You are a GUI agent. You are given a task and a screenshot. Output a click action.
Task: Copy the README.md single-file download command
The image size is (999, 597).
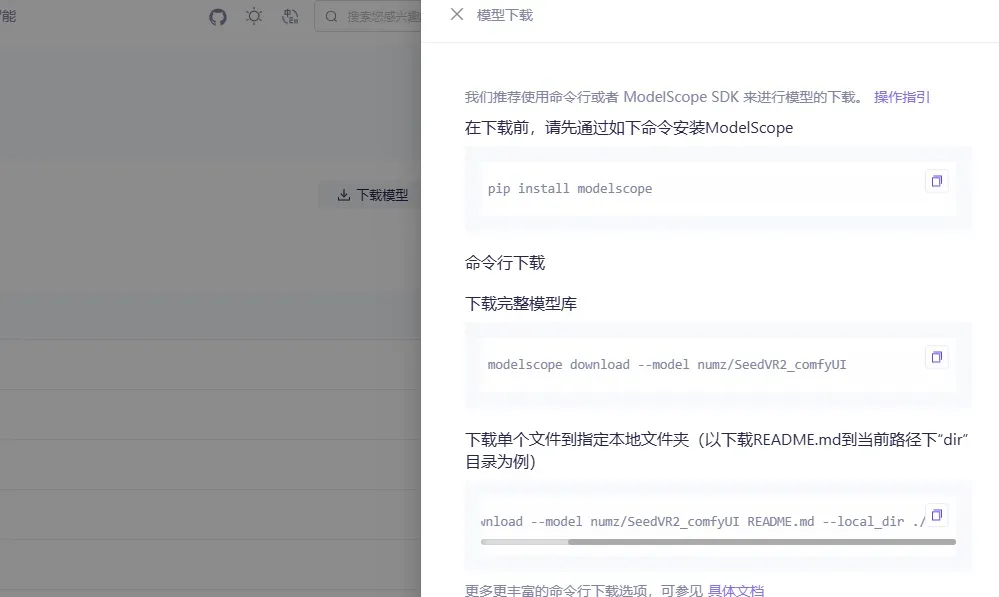(x=936, y=514)
